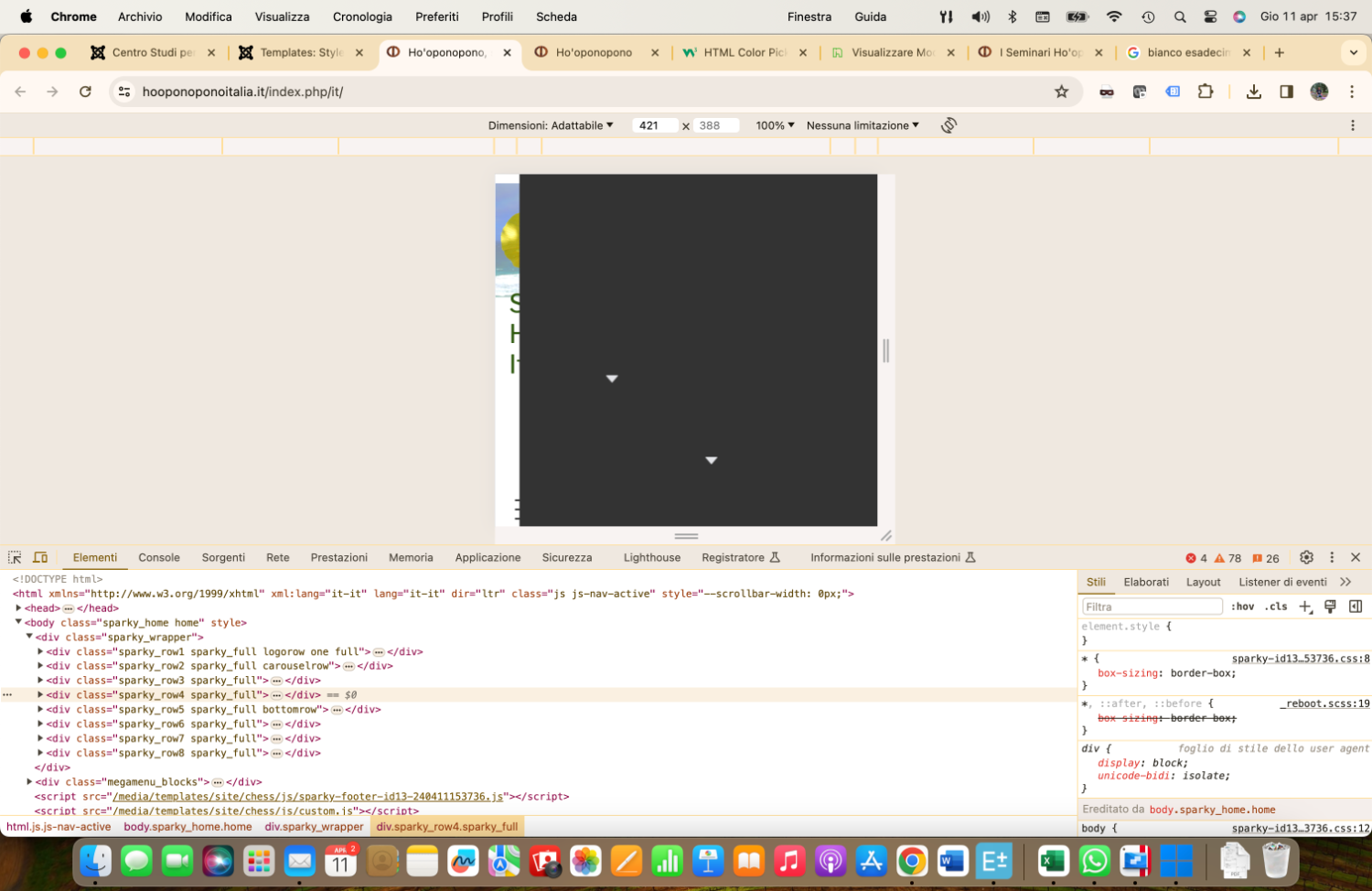Screen dimensions: 1372x891
Task: Open WhatsApp from the Dock
Action: 1094,861
